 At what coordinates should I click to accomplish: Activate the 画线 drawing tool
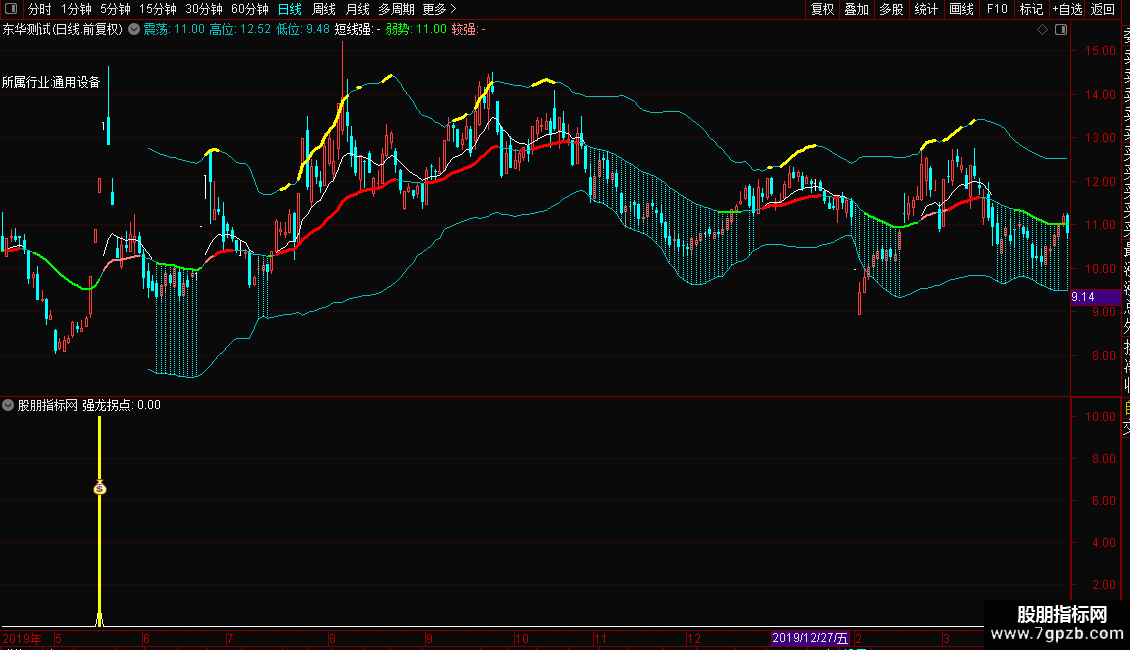click(x=961, y=9)
